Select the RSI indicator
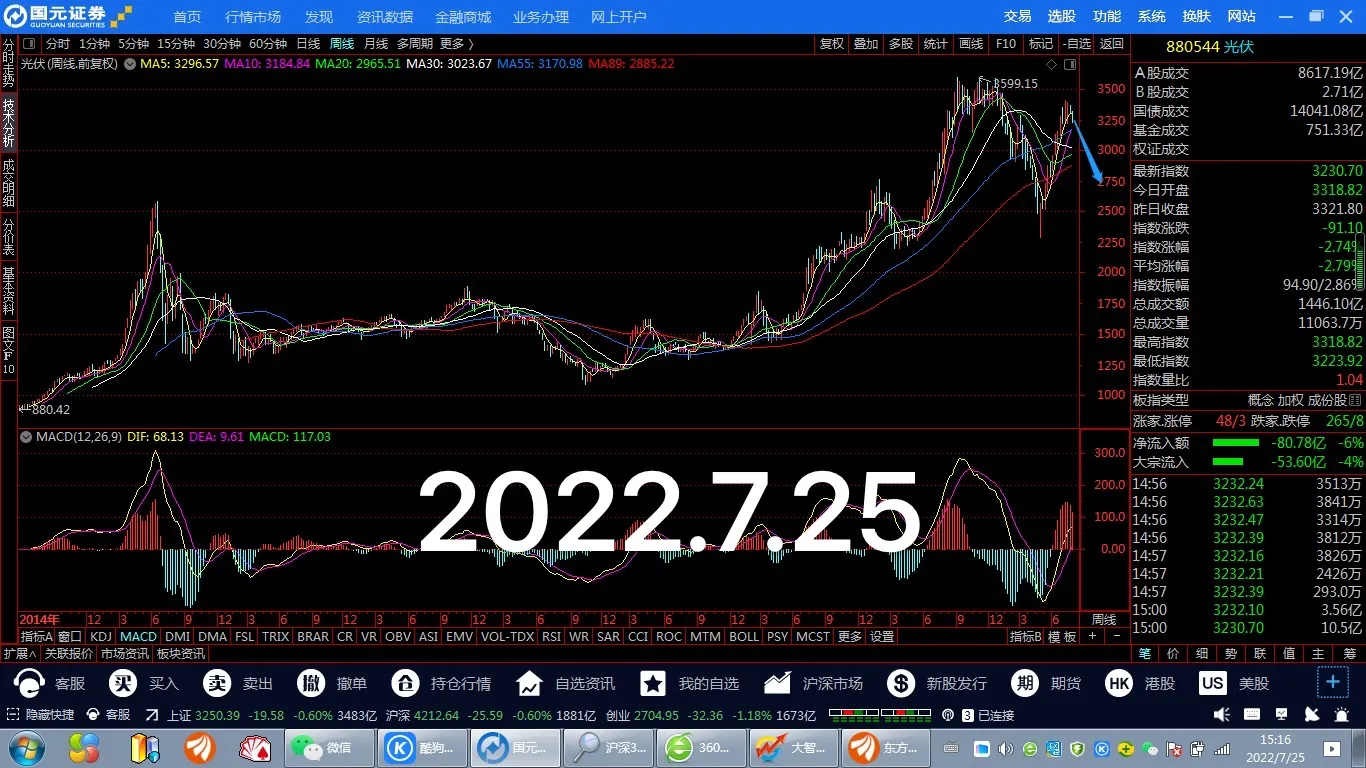The height and width of the screenshot is (768, 1366). [x=551, y=636]
